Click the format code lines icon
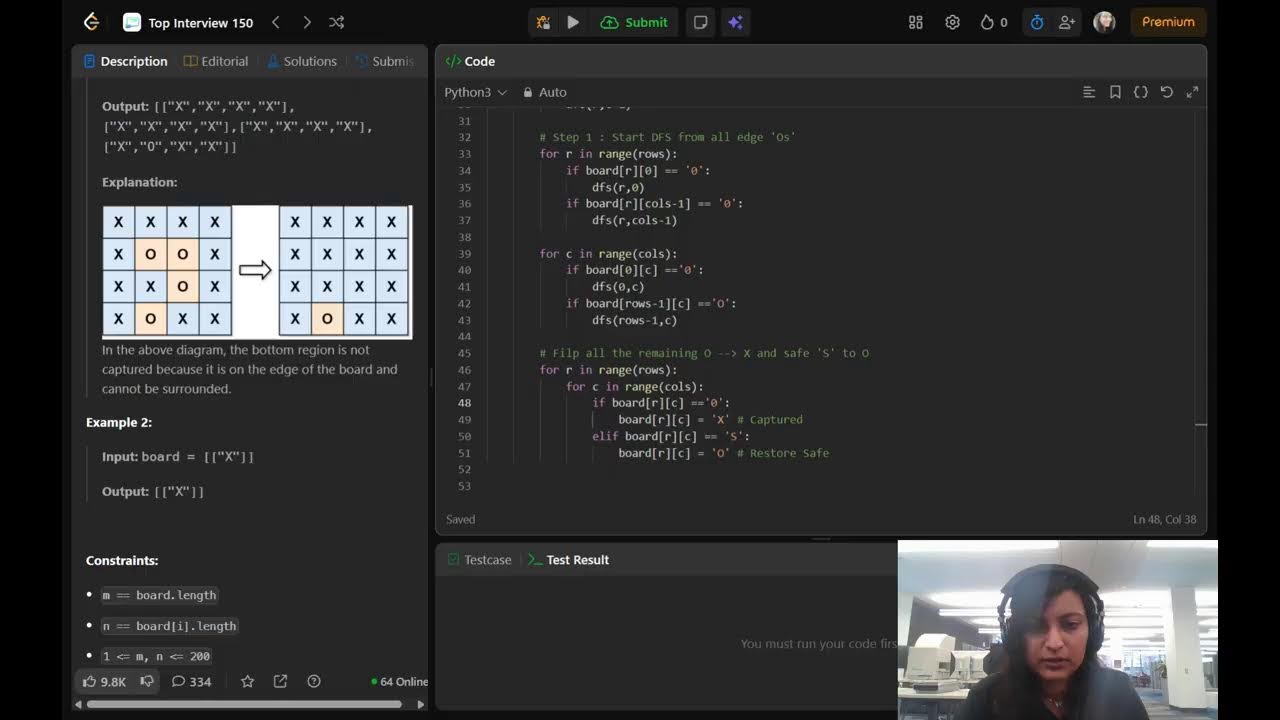This screenshot has width=1280, height=720. pyautogui.click(x=1089, y=92)
